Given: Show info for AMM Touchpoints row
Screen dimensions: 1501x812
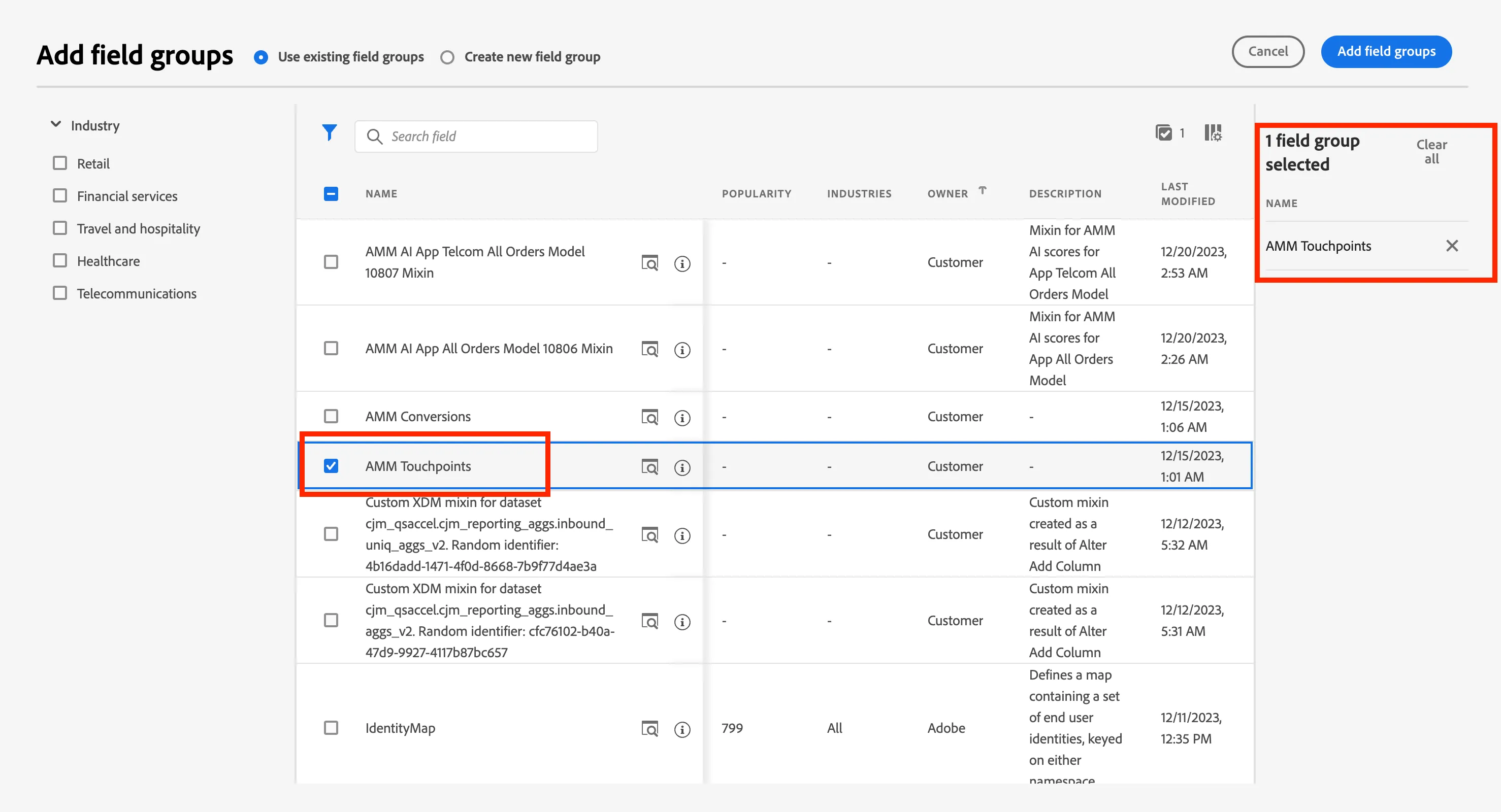Looking at the screenshot, I should click(x=682, y=468).
